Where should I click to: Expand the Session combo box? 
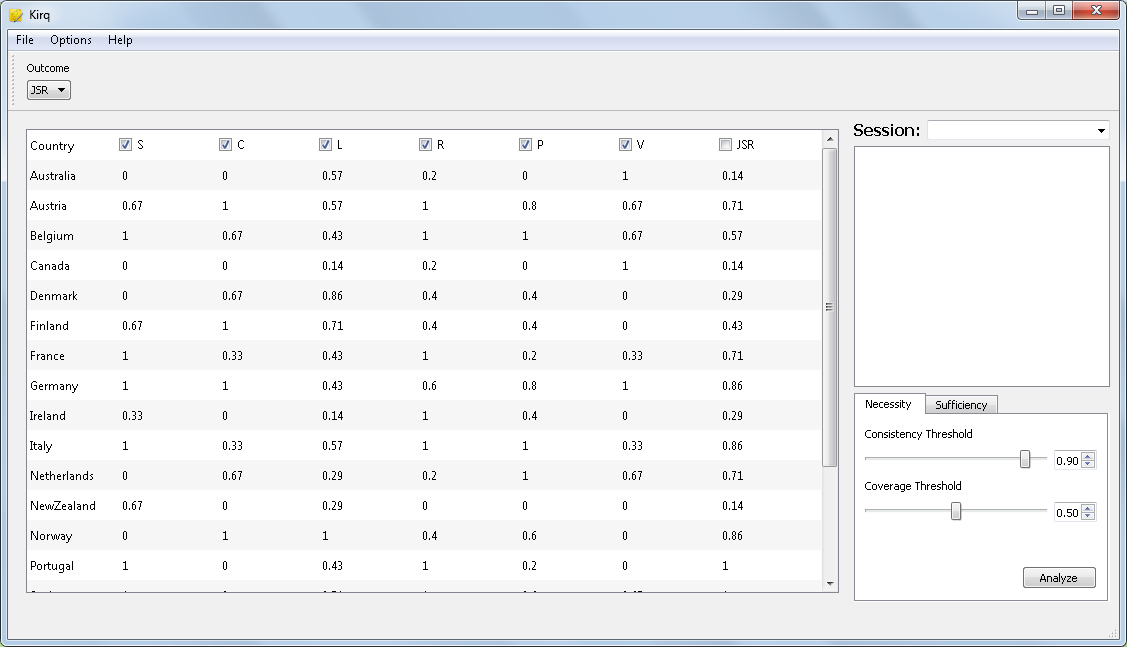(1018, 131)
